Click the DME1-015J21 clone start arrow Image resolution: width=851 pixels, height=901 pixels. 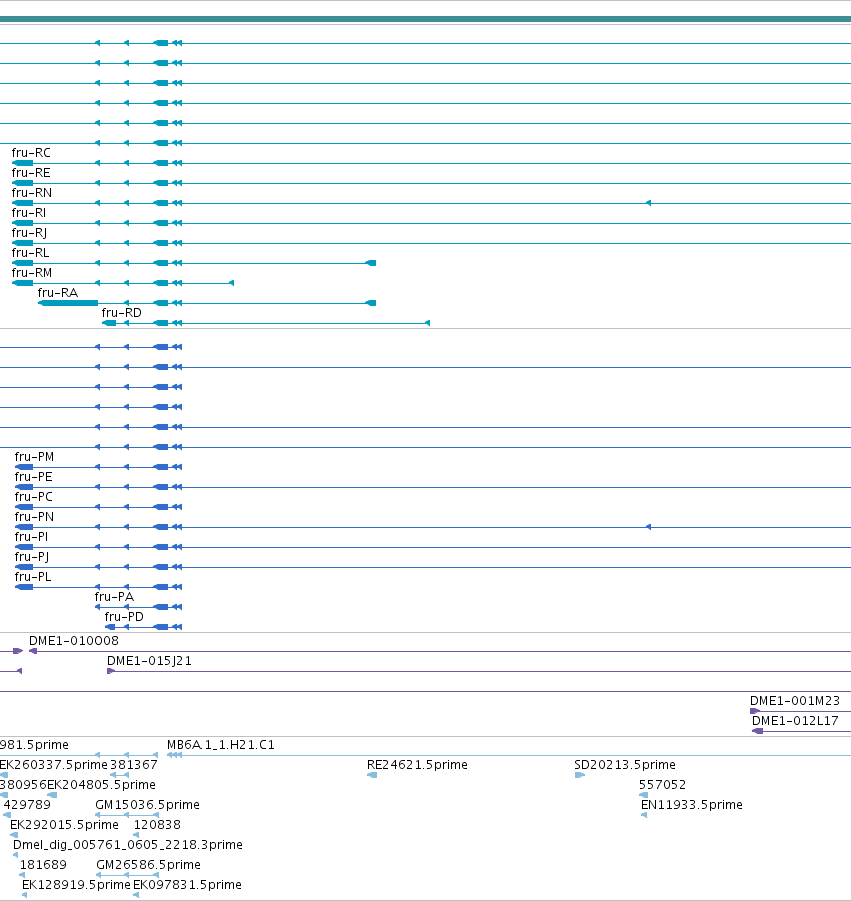point(111,671)
